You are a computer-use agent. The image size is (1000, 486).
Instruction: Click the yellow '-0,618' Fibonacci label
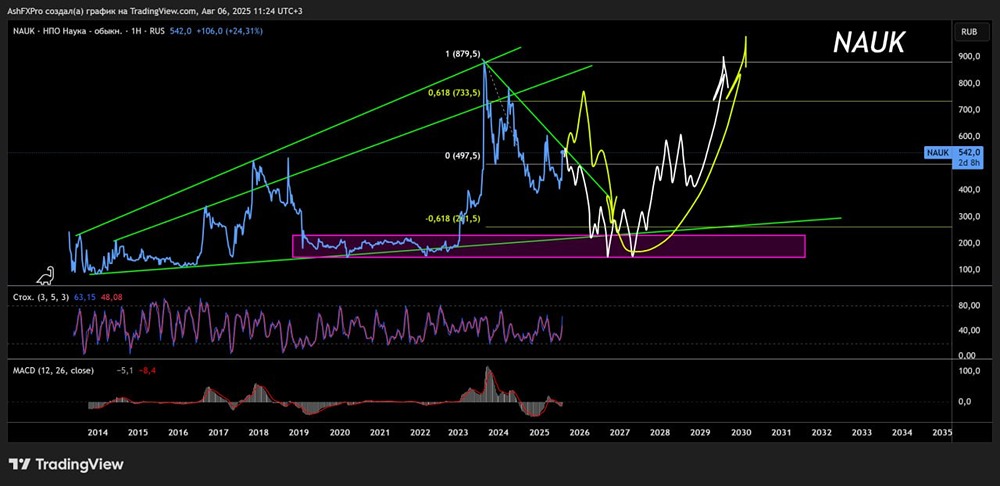tap(454, 219)
